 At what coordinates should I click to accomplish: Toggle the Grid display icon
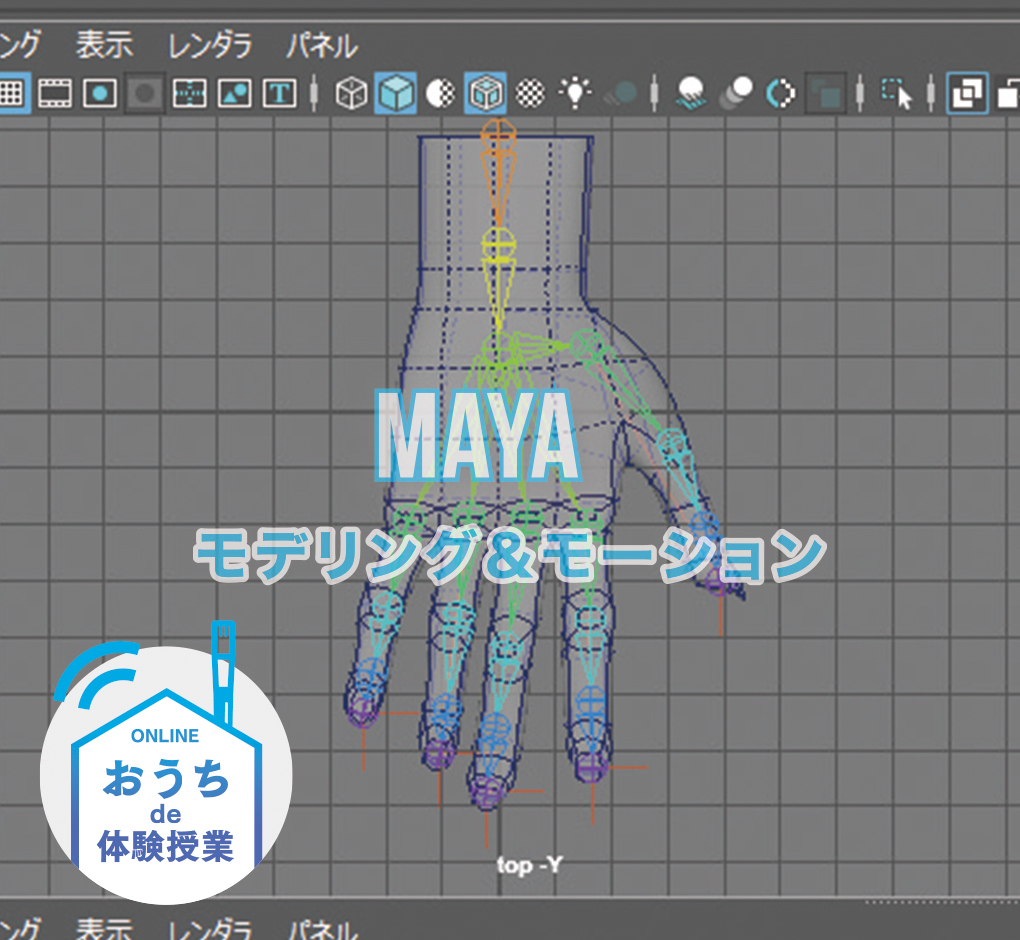pos(12,93)
